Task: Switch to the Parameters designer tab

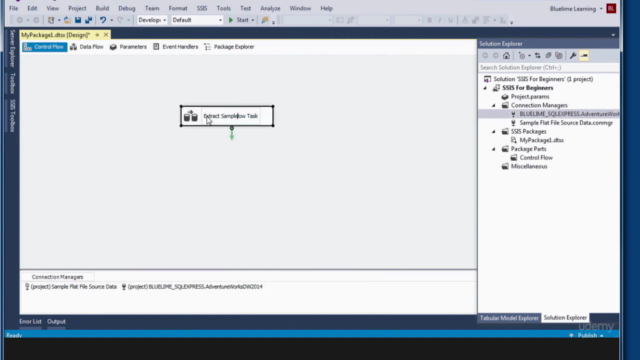Action: tap(128, 47)
